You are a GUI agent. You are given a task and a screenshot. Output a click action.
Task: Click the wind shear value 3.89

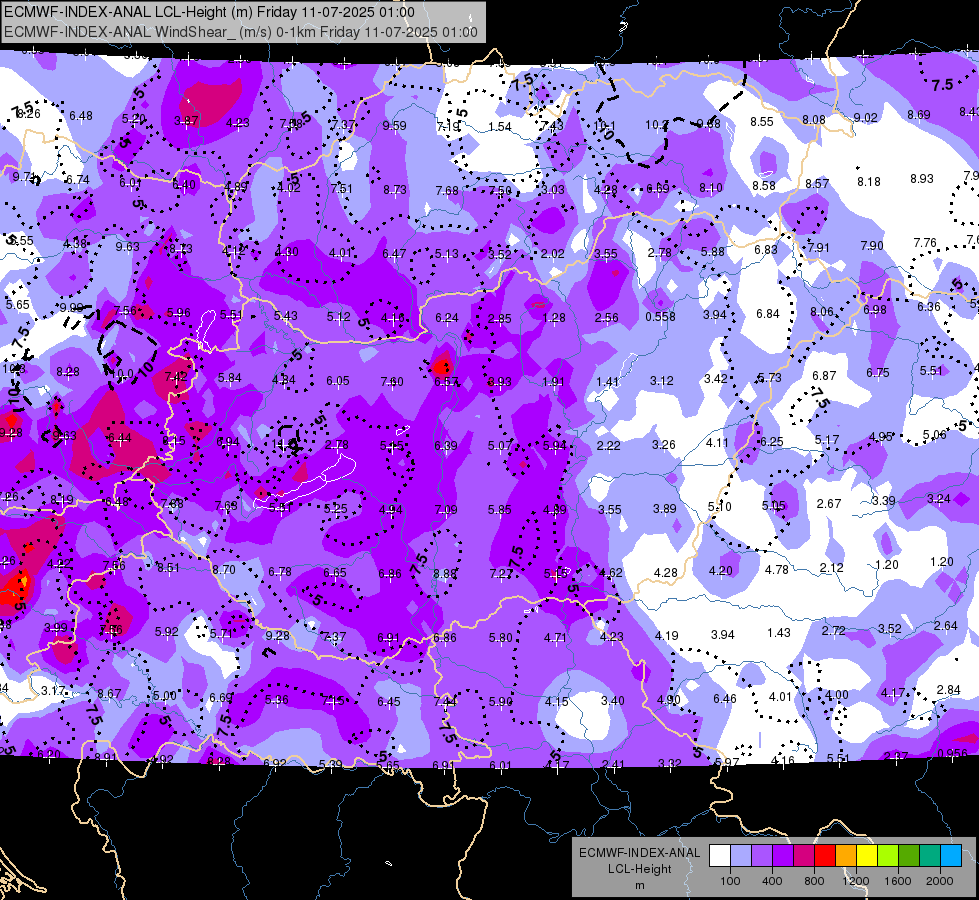pos(665,509)
